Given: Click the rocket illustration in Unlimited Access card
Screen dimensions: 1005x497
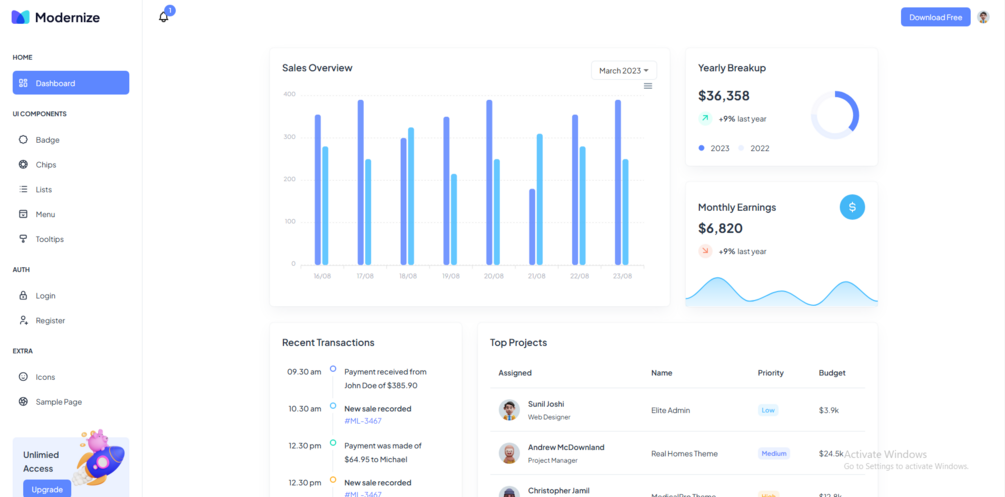Looking at the screenshot, I should pyautogui.click(x=99, y=456).
